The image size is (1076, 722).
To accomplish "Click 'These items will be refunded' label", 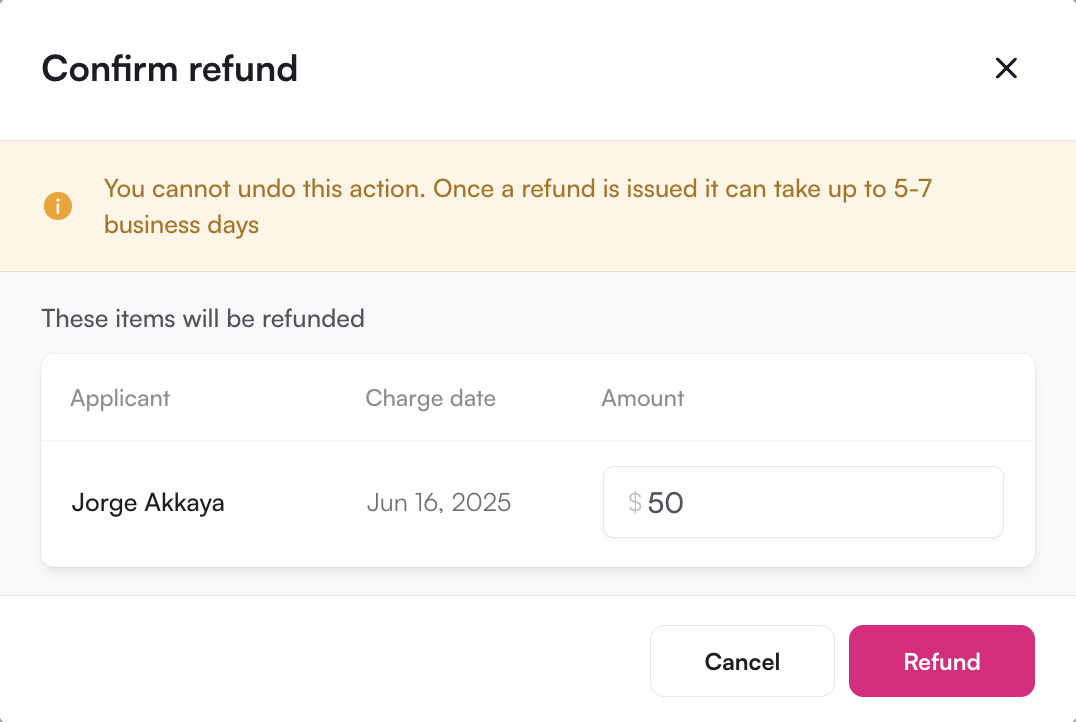I will coord(203,318).
